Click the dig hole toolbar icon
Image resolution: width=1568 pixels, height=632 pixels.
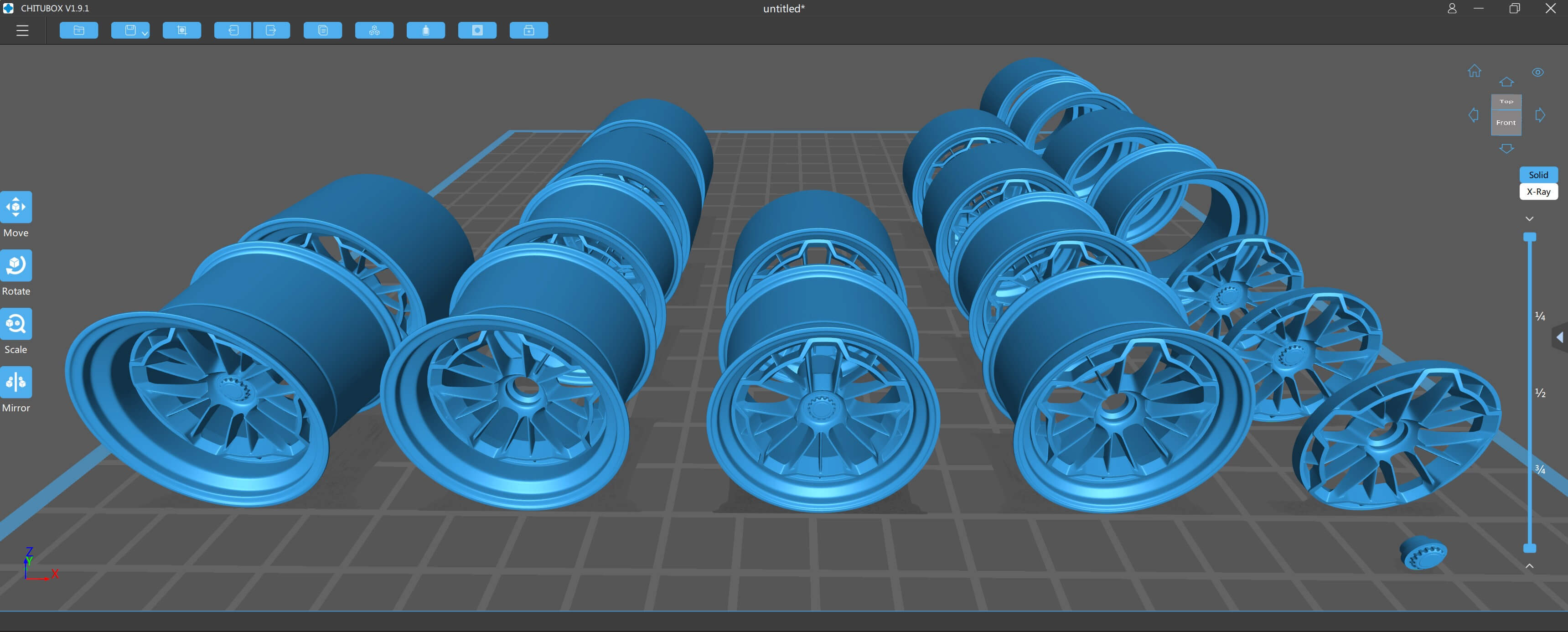[x=477, y=31]
